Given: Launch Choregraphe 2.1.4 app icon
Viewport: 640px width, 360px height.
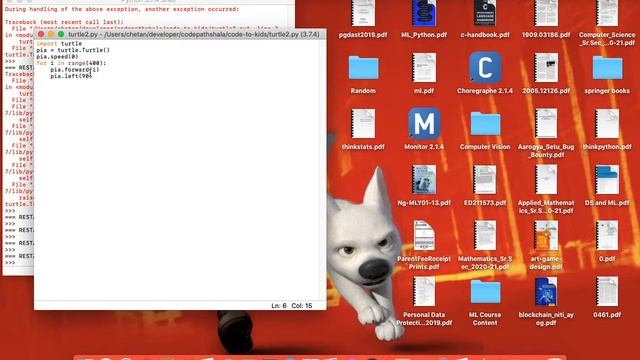Looking at the screenshot, I should (x=485, y=68).
